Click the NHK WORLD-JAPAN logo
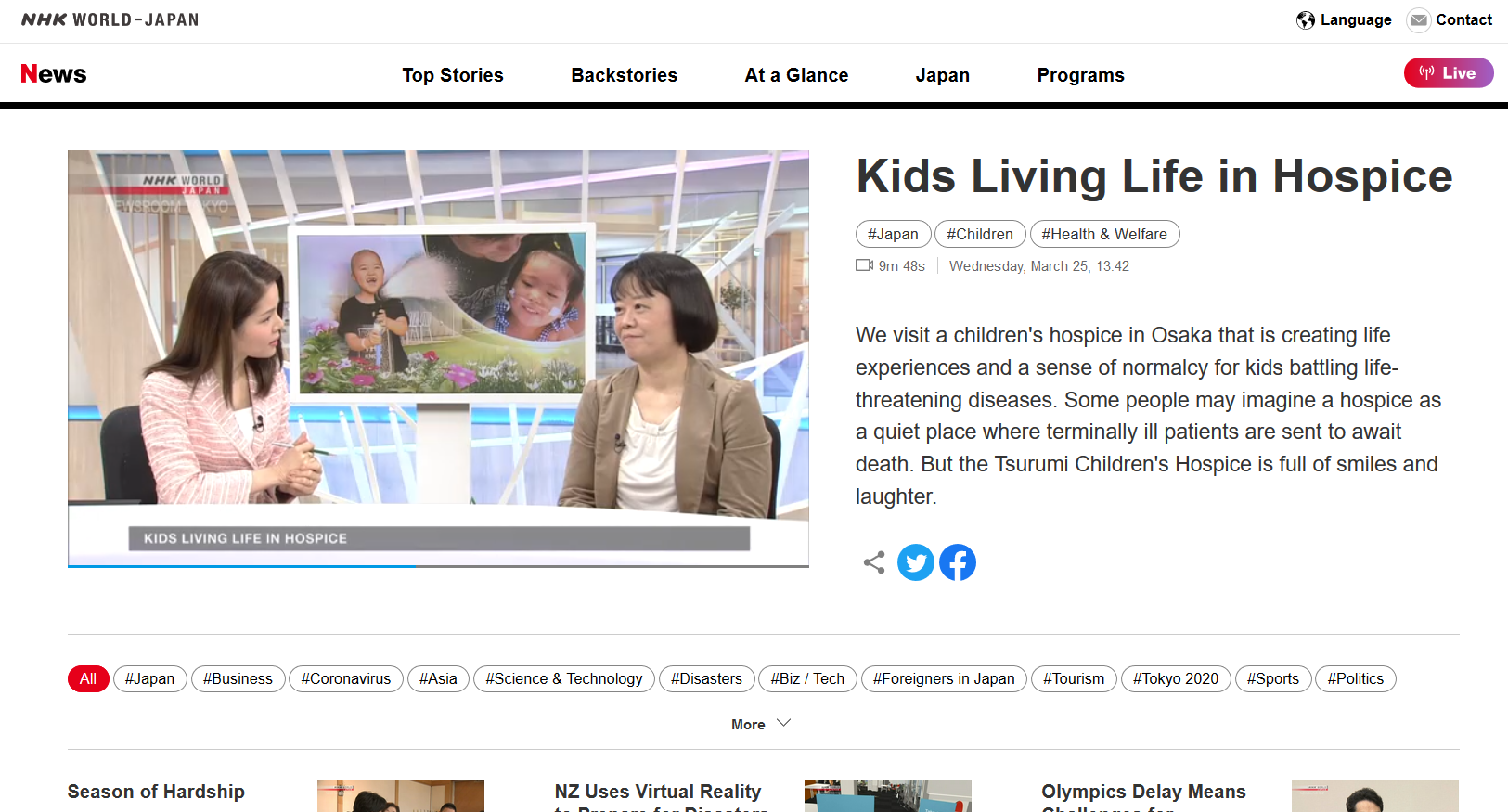The height and width of the screenshot is (812, 1508). click(110, 19)
